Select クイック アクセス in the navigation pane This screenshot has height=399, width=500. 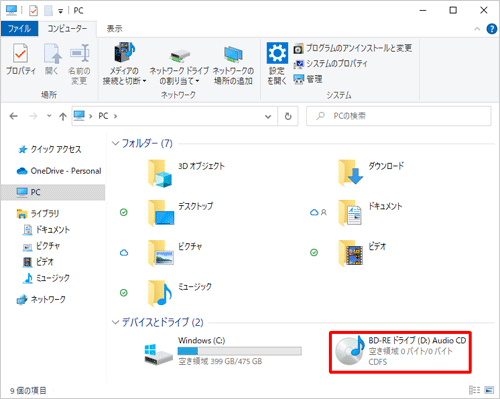pyautogui.click(x=49, y=149)
